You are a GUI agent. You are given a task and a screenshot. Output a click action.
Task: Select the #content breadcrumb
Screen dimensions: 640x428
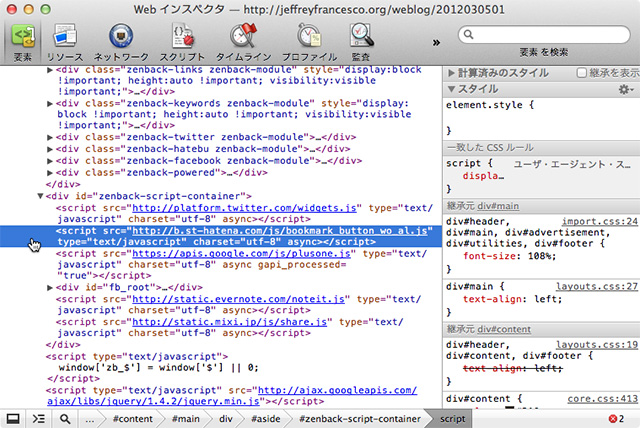[133, 419]
